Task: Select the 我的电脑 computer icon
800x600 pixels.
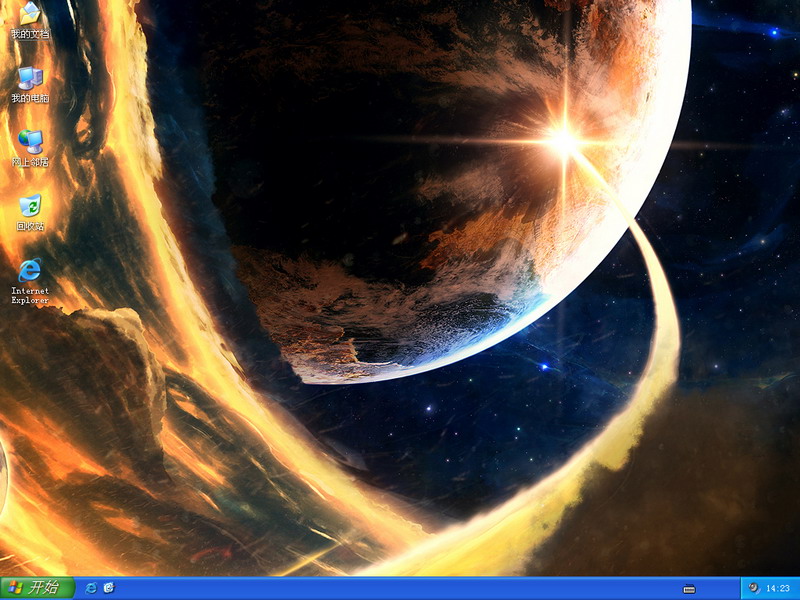Action: pos(30,77)
